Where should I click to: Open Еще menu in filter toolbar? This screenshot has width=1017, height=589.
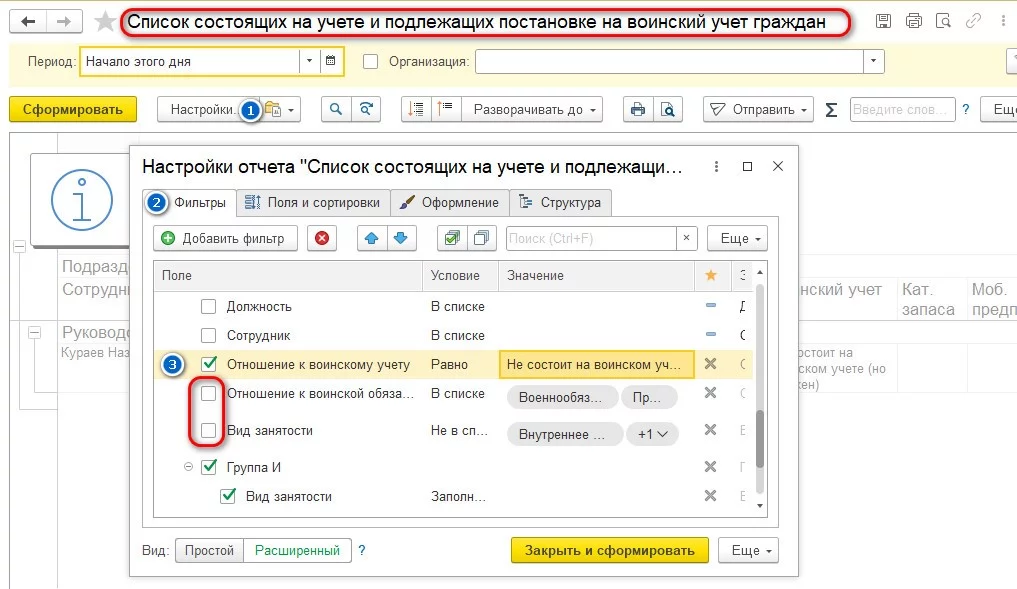737,238
